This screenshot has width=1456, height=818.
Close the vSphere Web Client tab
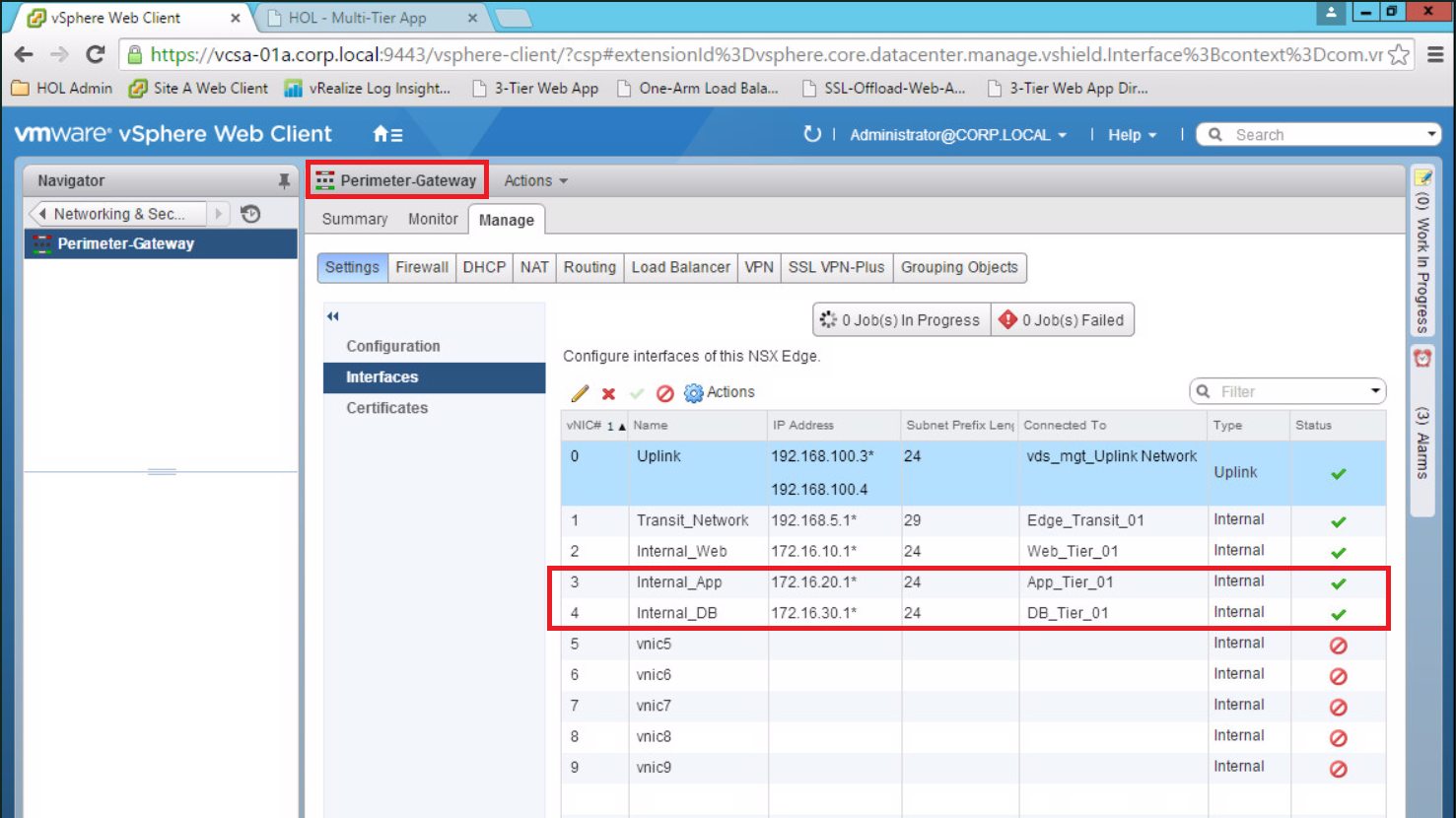[x=236, y=18]
